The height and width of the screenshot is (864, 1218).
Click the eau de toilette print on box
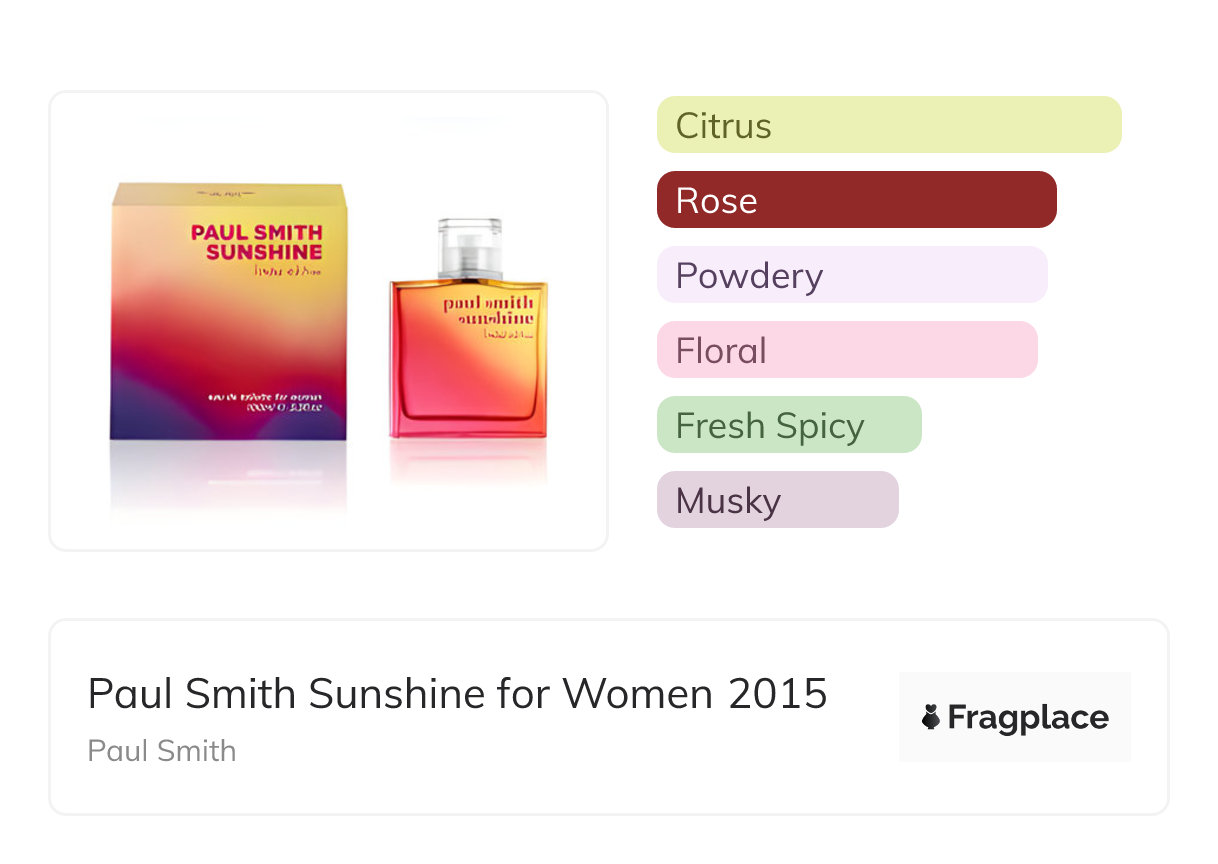coord(265,402)
